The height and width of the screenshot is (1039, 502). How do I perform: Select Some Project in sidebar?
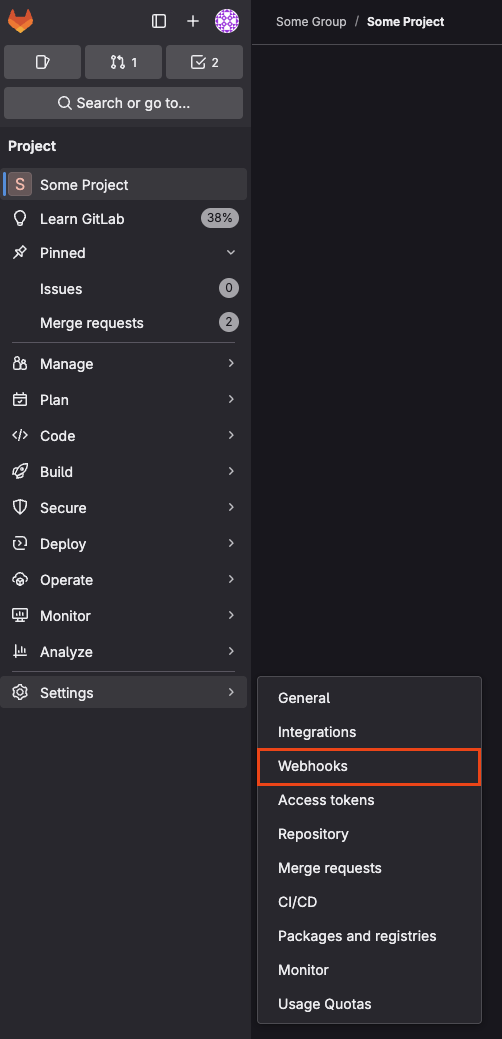click(x=125, y=184)
